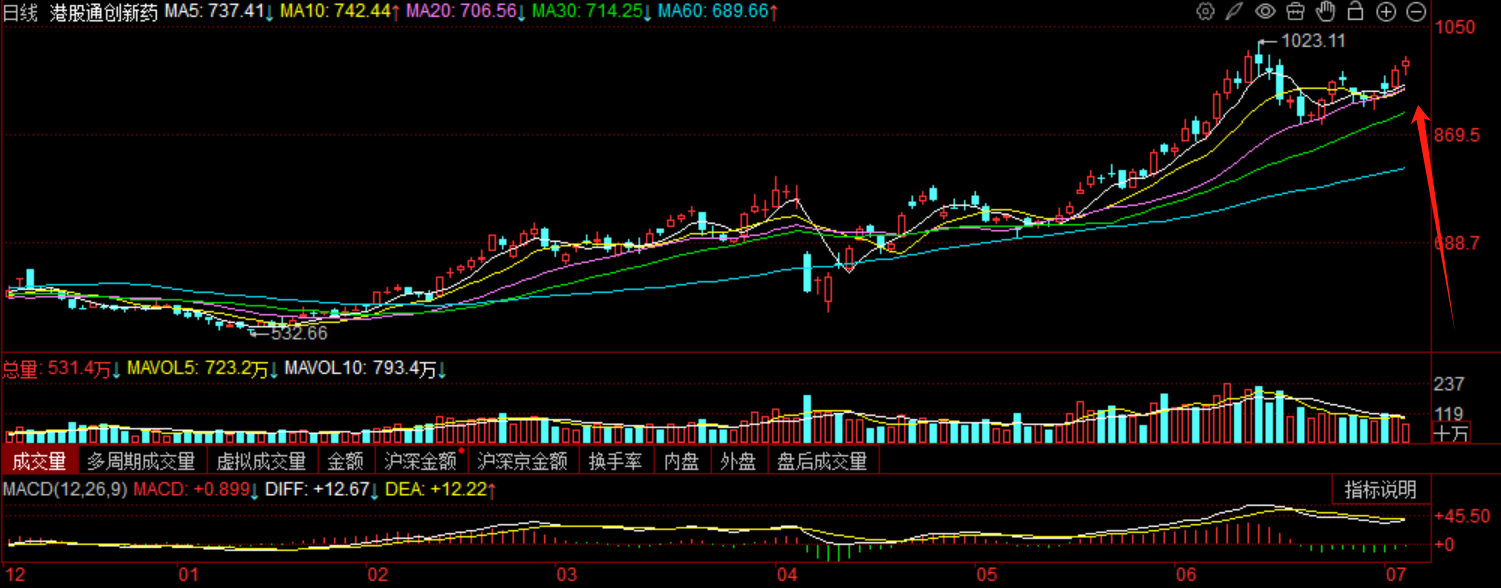Image resolution: width=1501 pixels, height=588 pixels.
Task: Toggle the eye visibility icon
Action: pyautogui.click(x=1265, y=12)
